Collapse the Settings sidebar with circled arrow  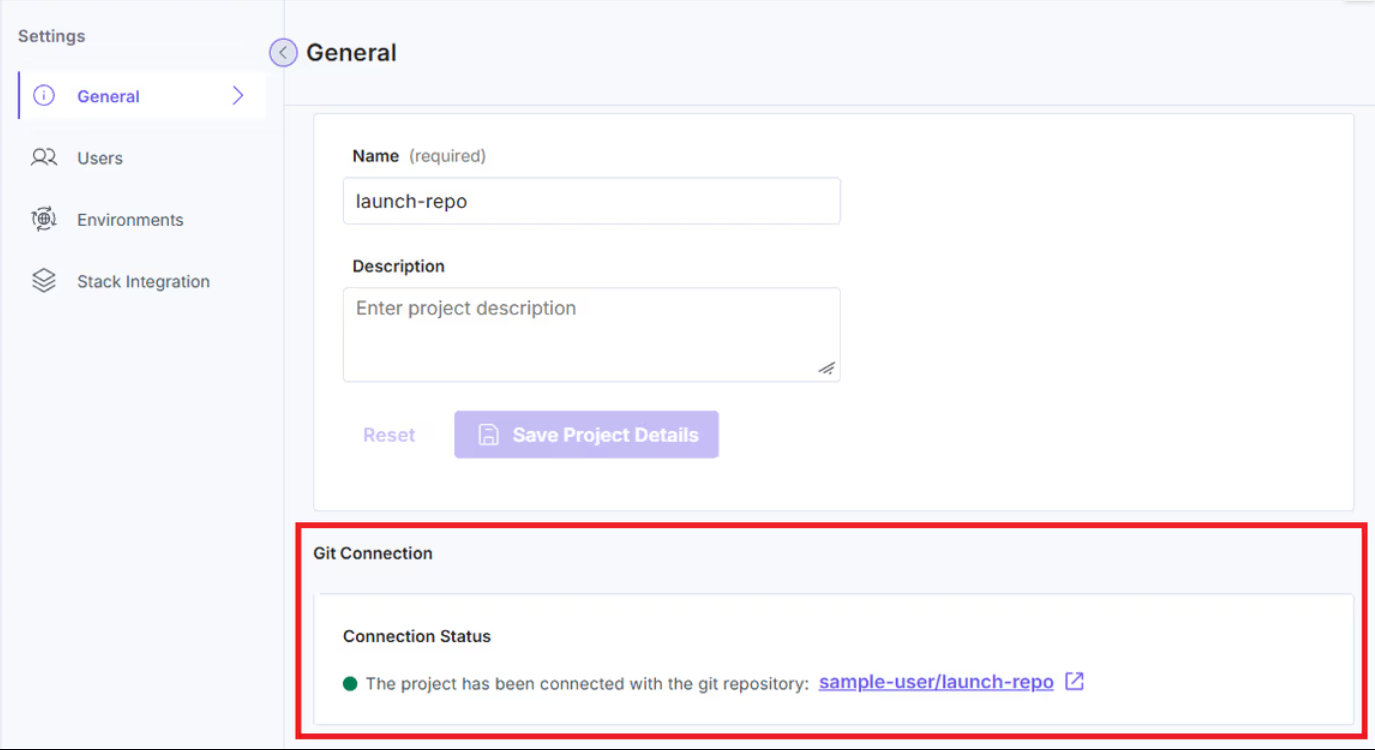click(283, 53)
